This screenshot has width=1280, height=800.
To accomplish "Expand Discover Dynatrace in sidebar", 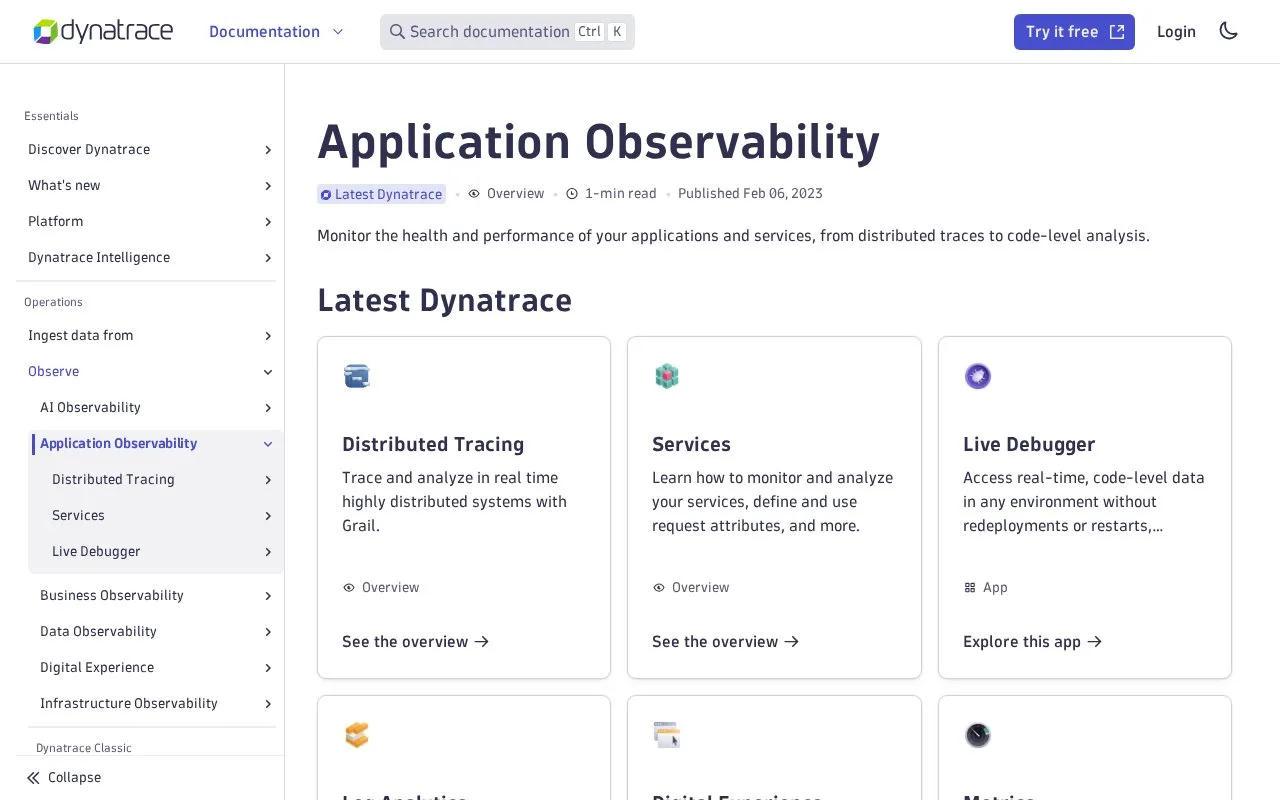I will pyautogui.click(x=268, y=150).
